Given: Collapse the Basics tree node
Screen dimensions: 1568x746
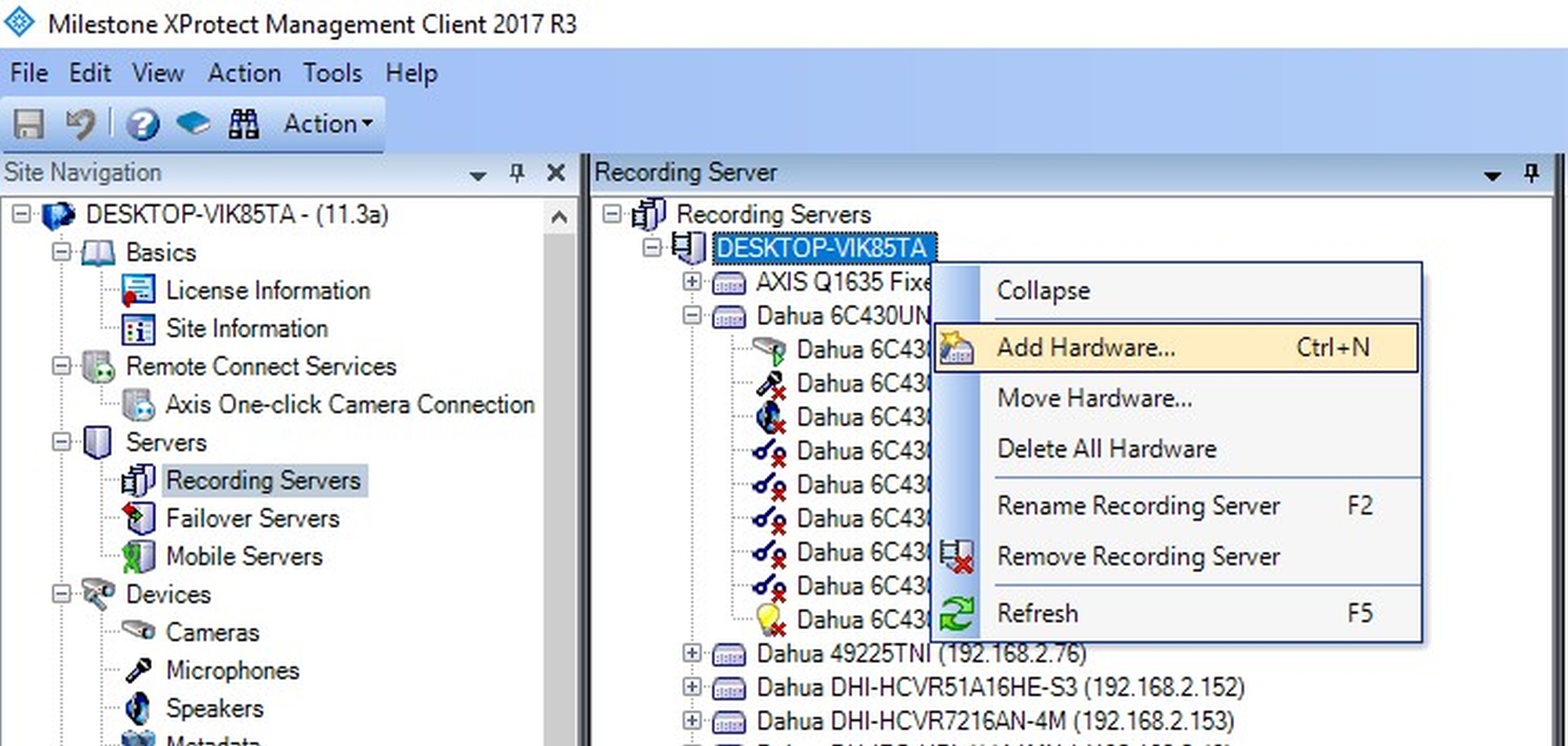Looking at the screenshot, I should [61, 252].
